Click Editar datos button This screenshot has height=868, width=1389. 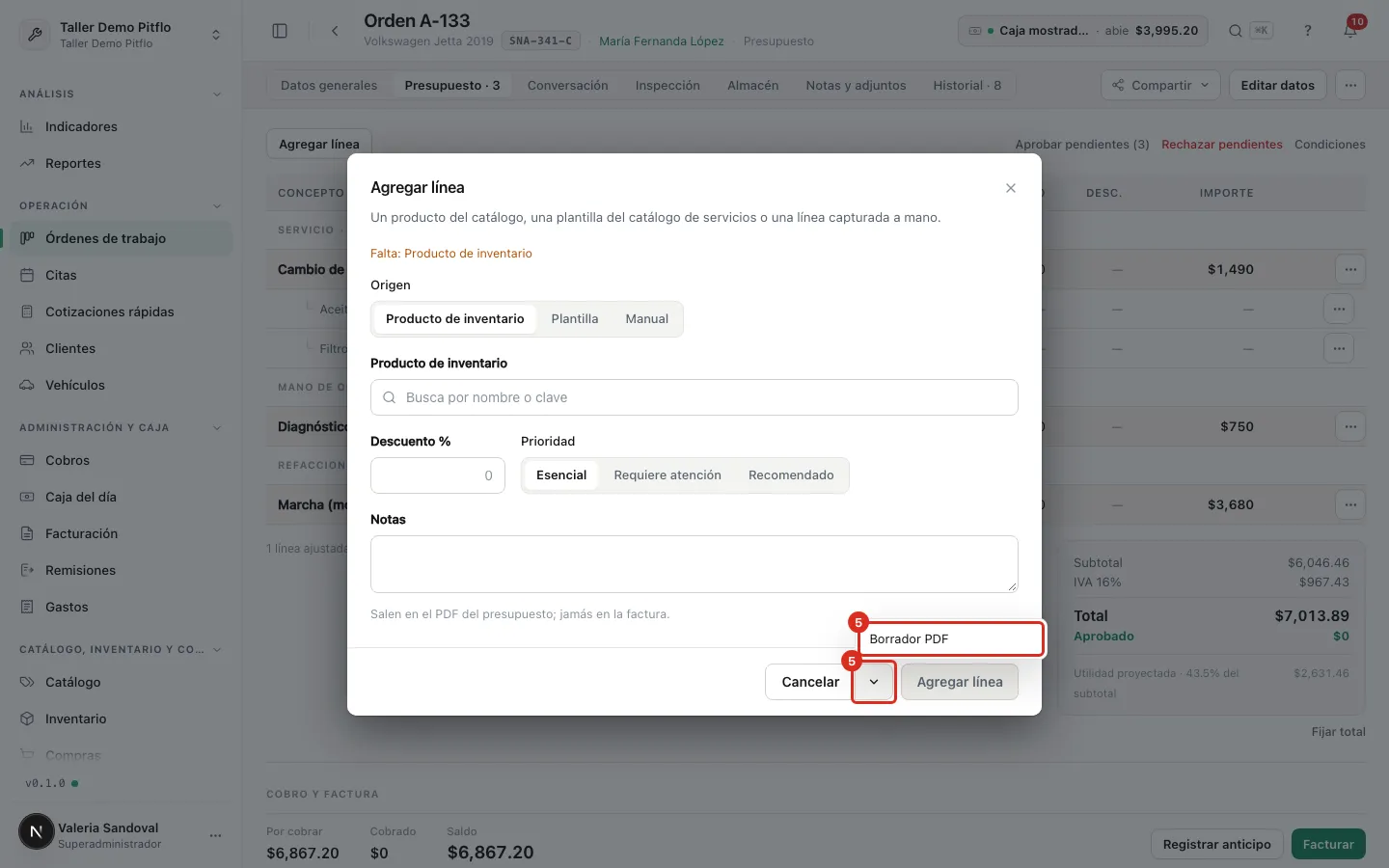(x=1278, y=86)
